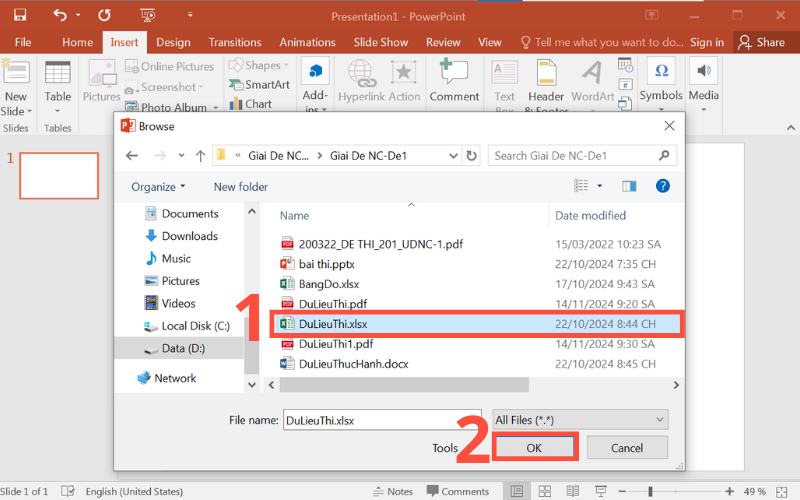Open the All Files type dropdown
800x500 pixels.
[x=580, y=420]
